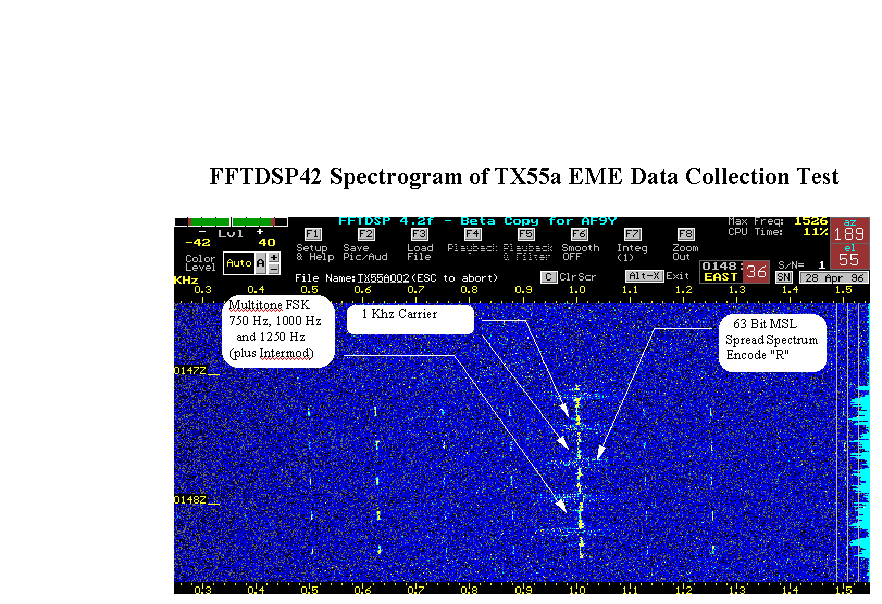Click F3 Load File key icon
Viewport: 882px width, 604px height.
coord(419,233)
